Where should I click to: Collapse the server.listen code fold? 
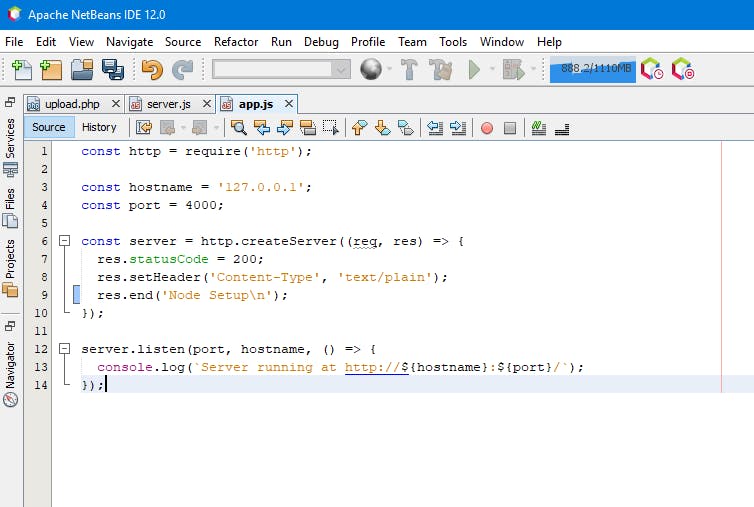click(65, 349)
